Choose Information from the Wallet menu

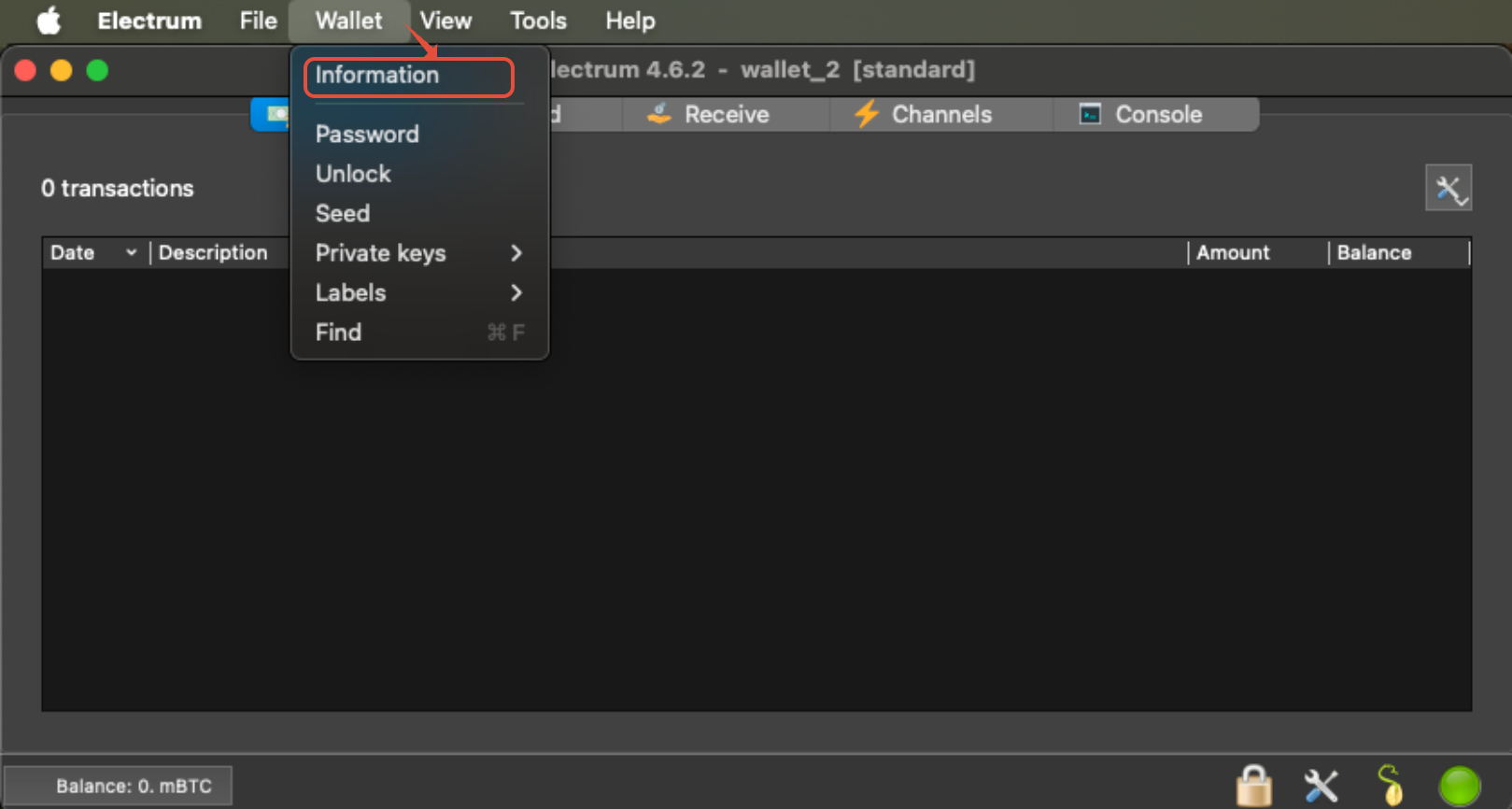[x=409, y=76]
